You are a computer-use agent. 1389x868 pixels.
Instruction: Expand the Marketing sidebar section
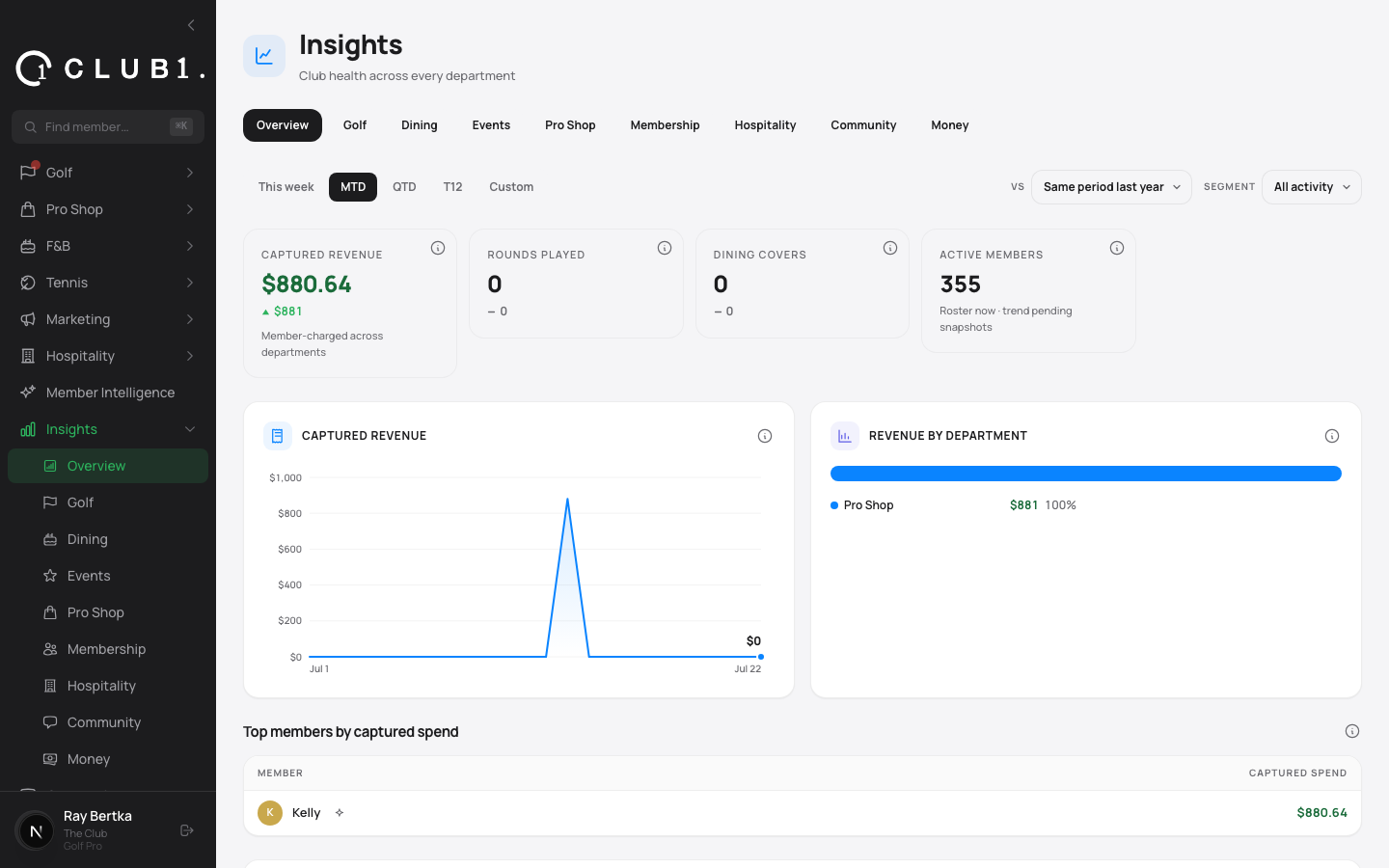190,319
